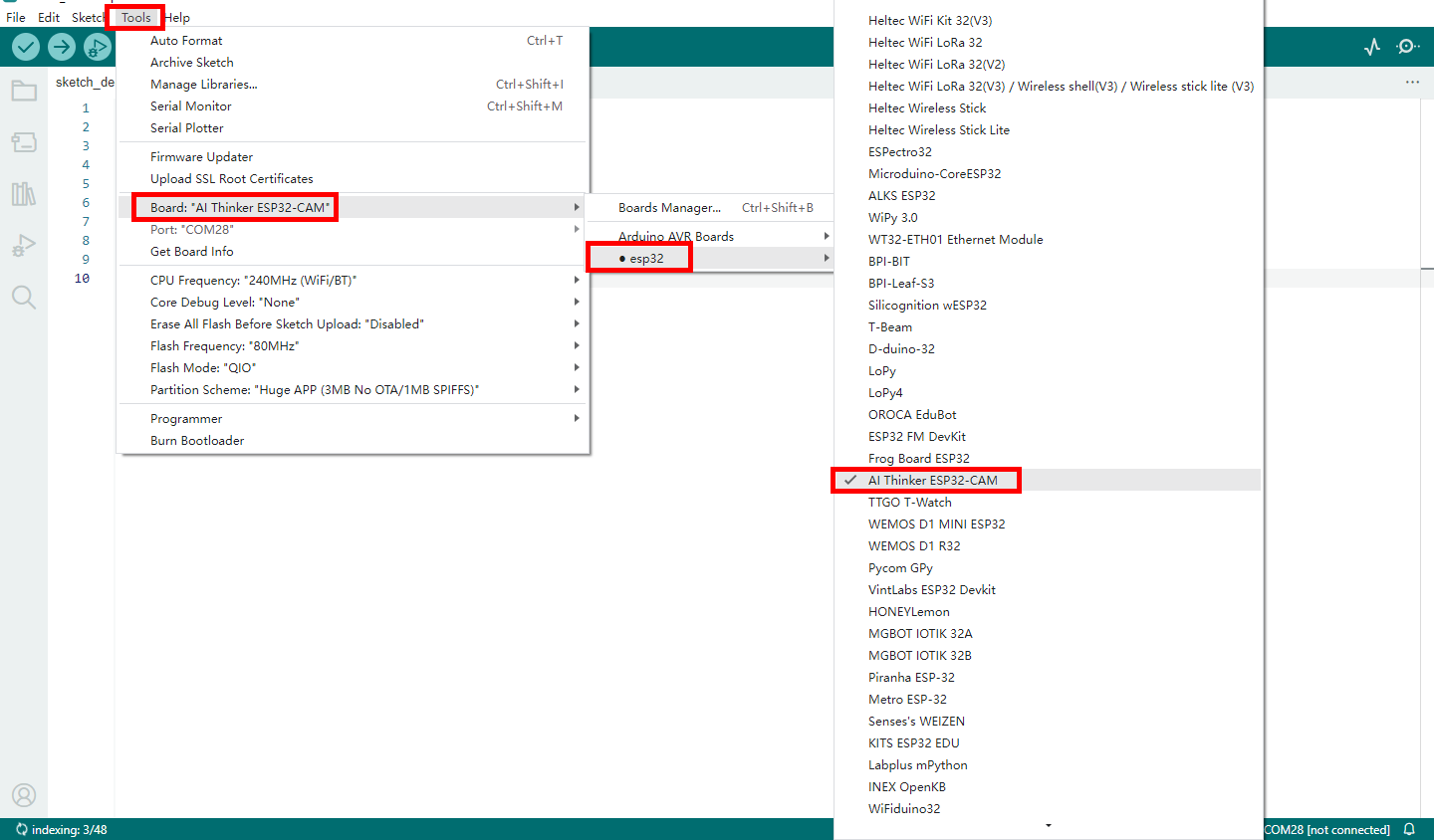Select the checked AI Thinker ESP32-CAM board

(1049, 481)
